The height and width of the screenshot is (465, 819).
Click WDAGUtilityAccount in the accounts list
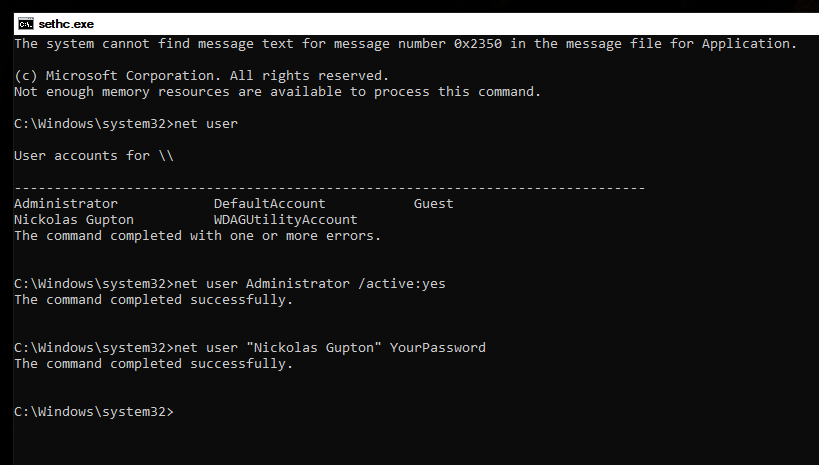point(285,220)
